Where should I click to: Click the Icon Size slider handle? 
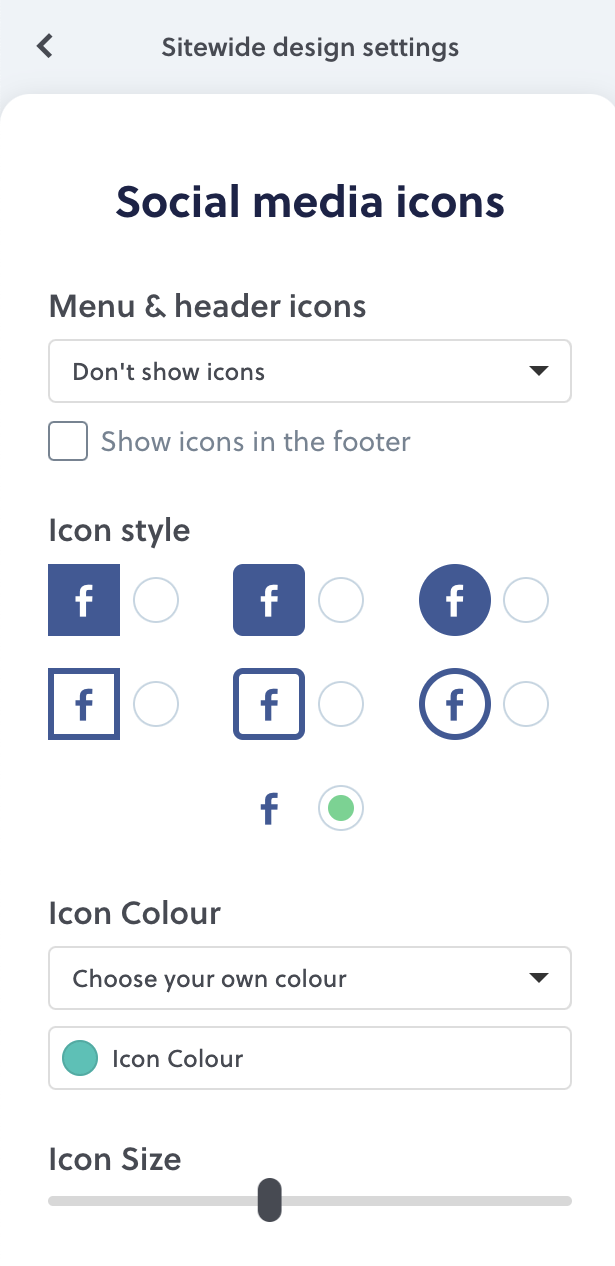coord(270,1200)
